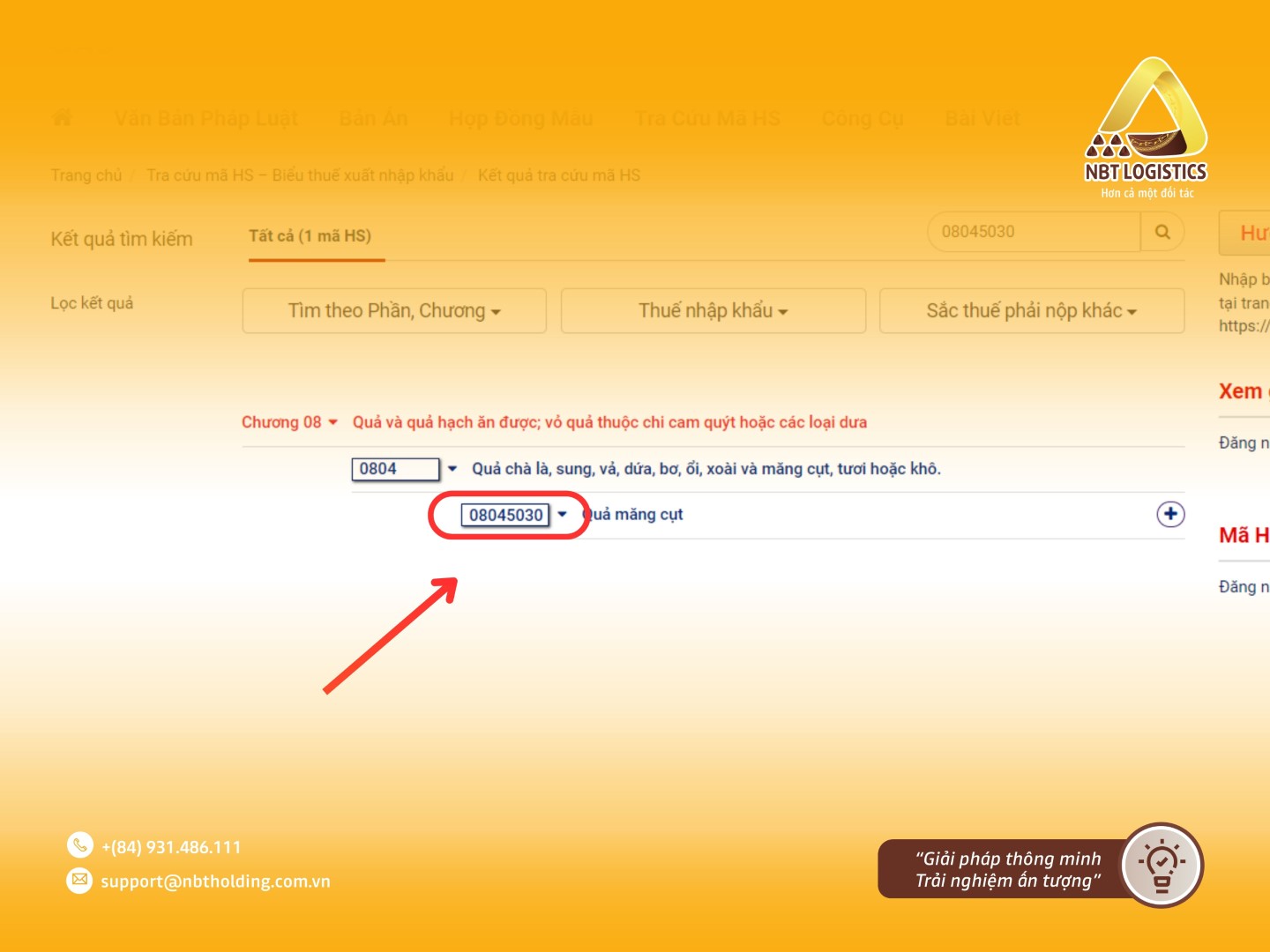Collapse the Chương 08 section
The height and width of the screenshot is (952, 1270).
coord(332,422)
